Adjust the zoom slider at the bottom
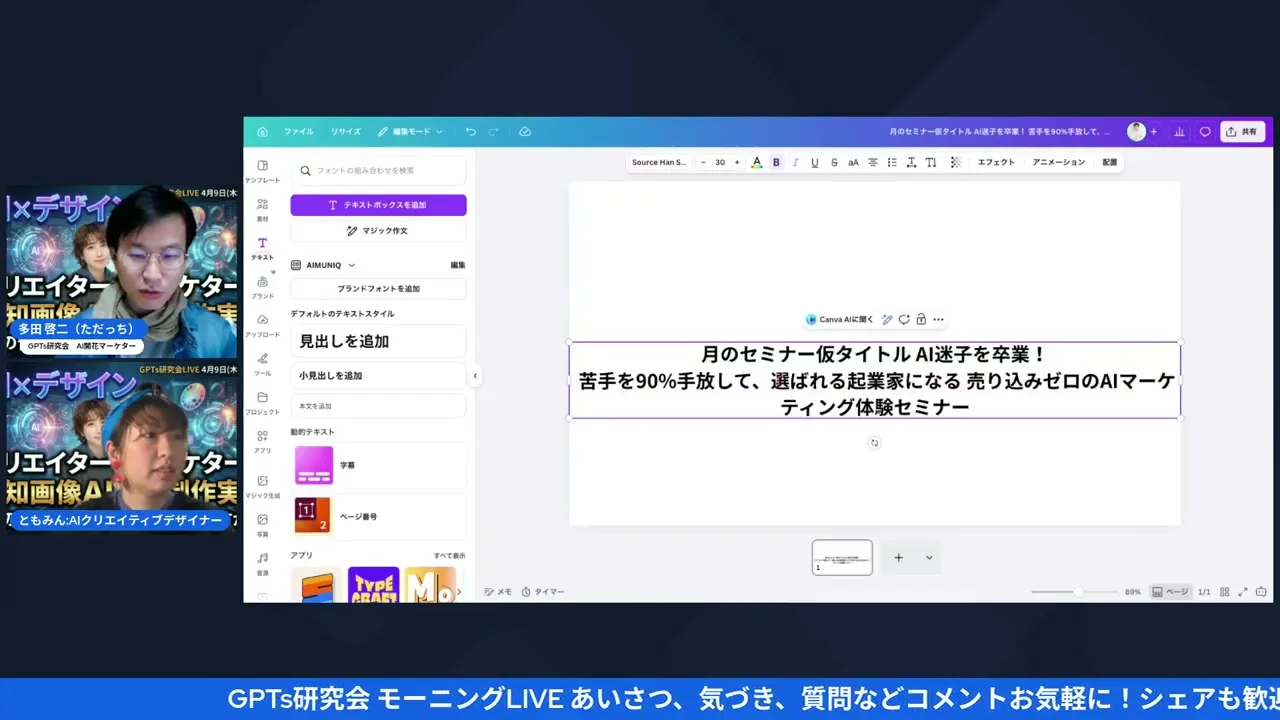Screen dimensions: 1280x720 click(1080, 591)
